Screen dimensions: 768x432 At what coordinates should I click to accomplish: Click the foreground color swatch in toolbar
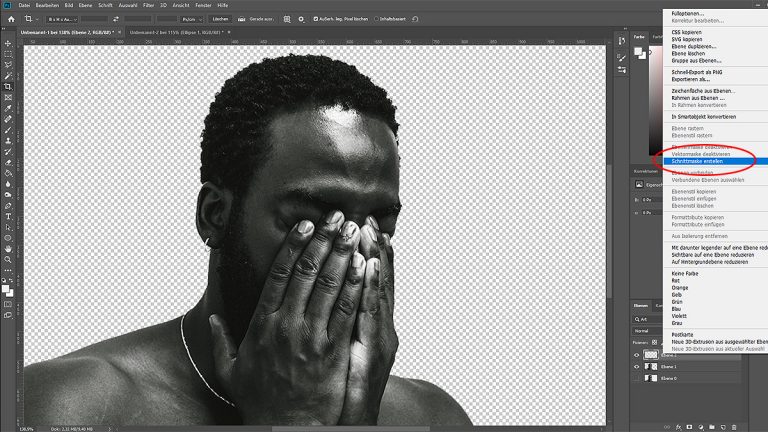tap(6, 288)
